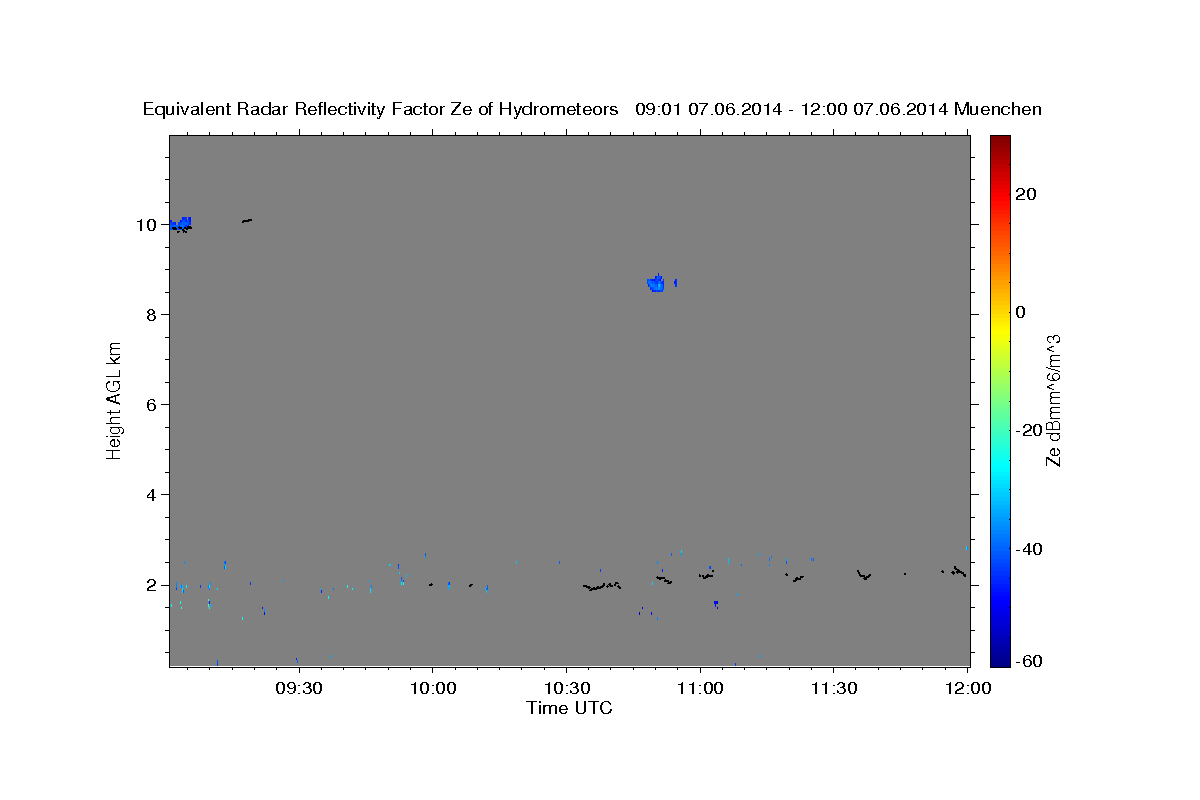This screenshot has width=1200, height=800.
Task: Click the 'Time UTC' axis label
Action: (x=569, y=708)
